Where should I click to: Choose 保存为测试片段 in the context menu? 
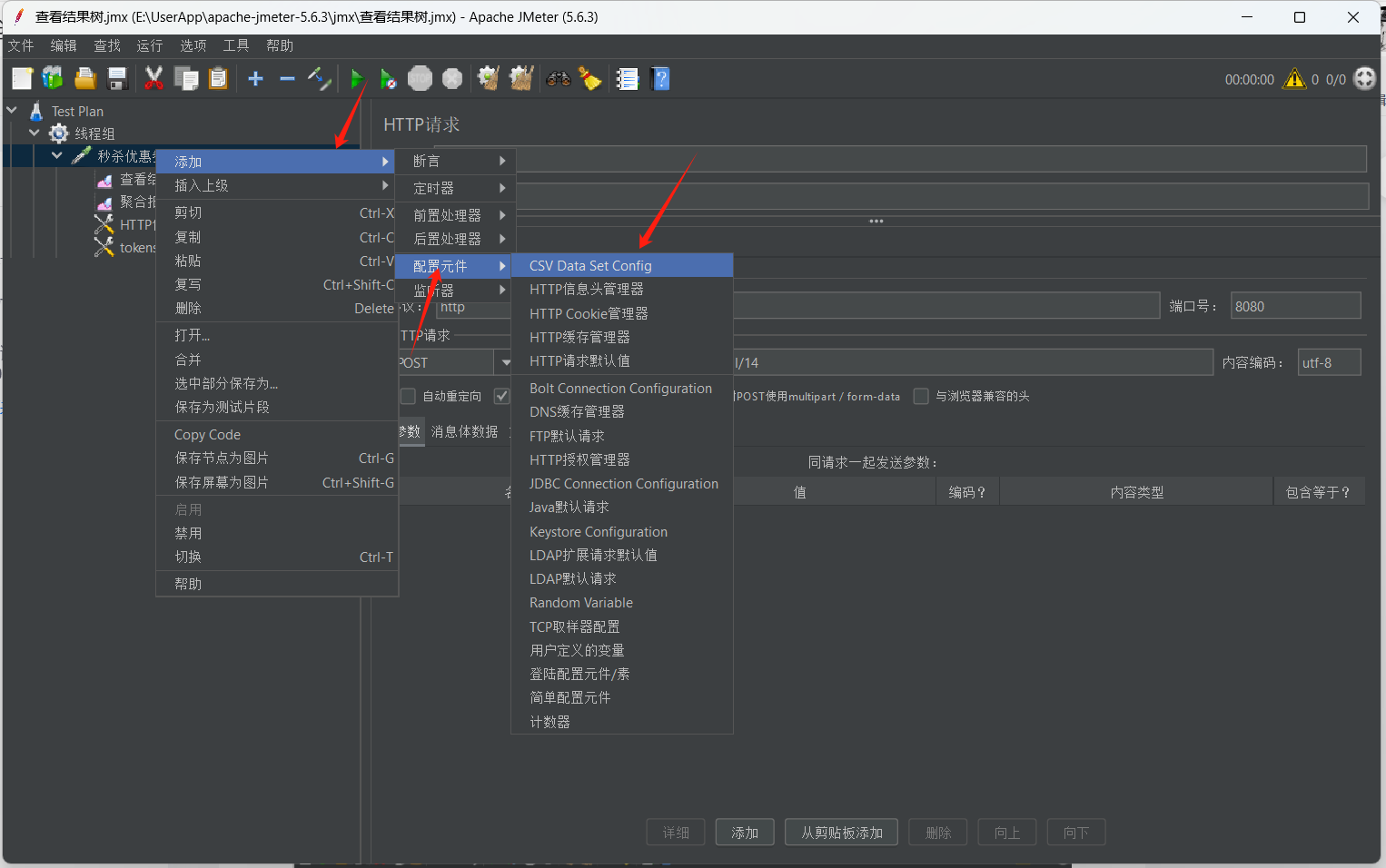(277, 407)
